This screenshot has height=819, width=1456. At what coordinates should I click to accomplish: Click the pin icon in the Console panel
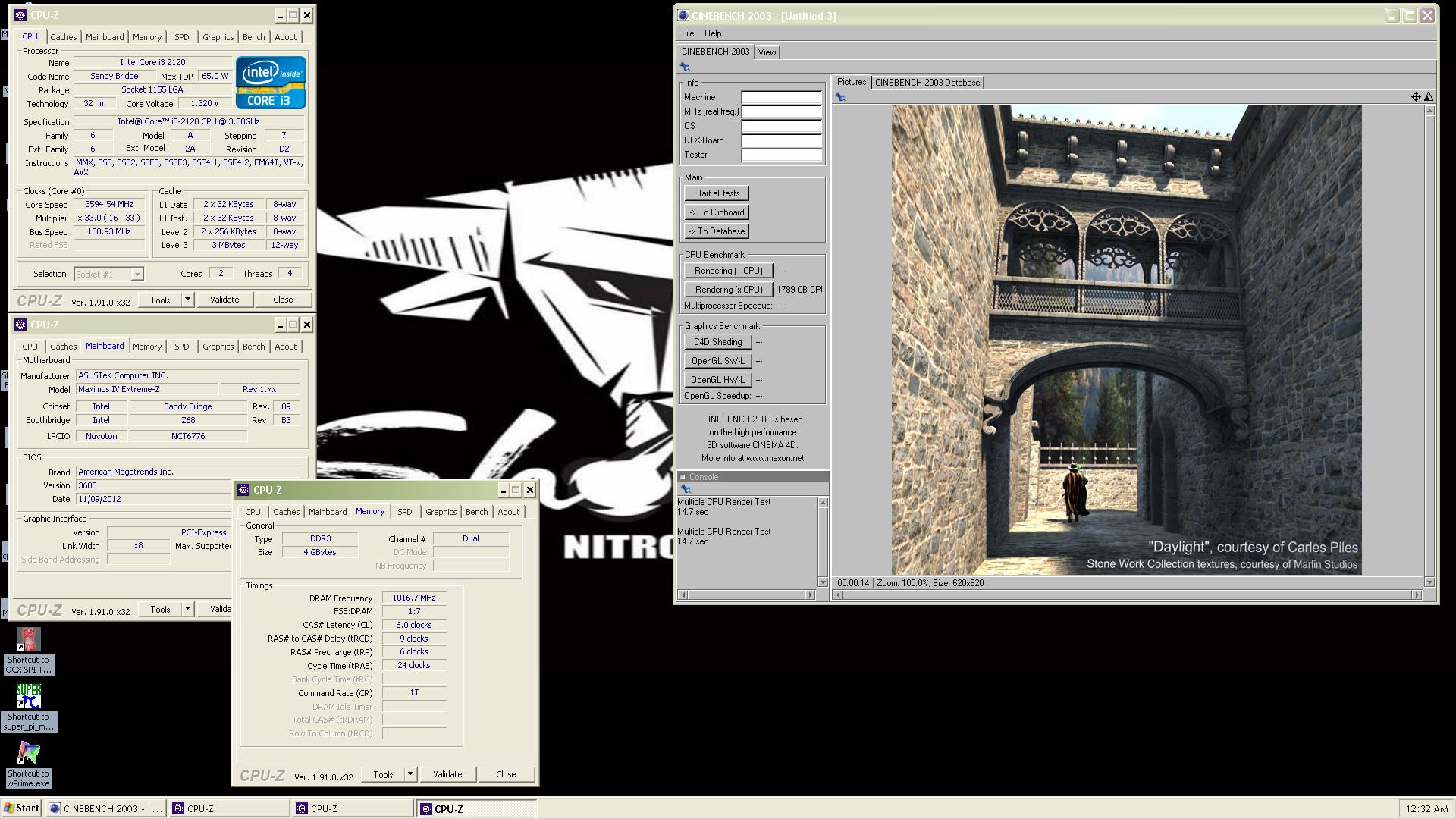tap(685, 489)
